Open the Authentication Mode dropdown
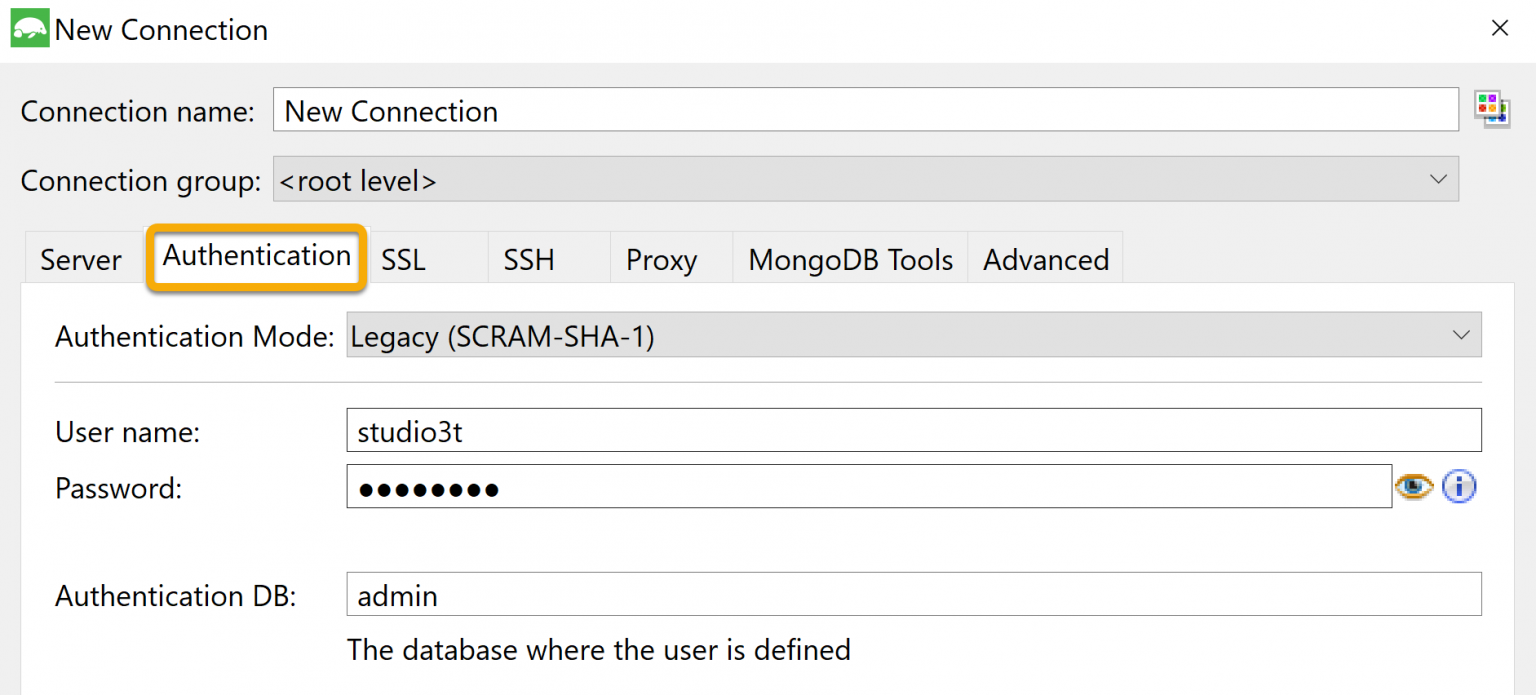 tap(1463, 335)
